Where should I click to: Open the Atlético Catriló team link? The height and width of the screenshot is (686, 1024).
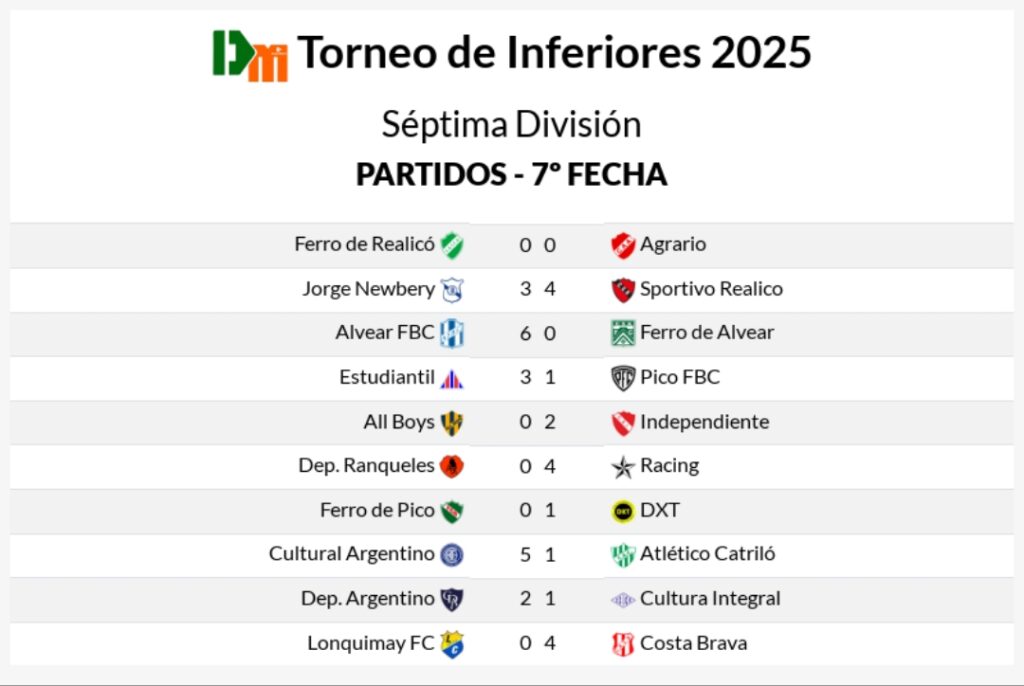(x=707, y=554)
